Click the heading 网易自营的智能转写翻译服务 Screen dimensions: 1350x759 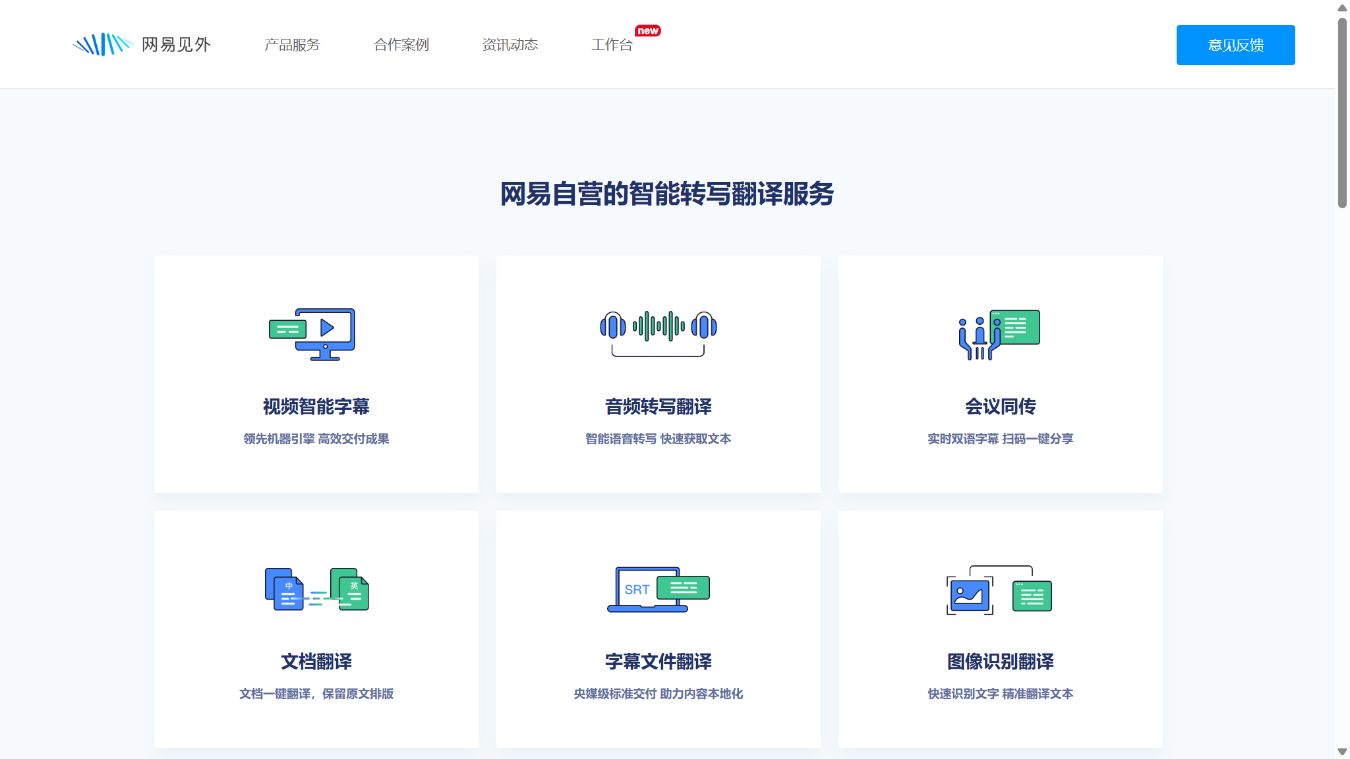667,194
